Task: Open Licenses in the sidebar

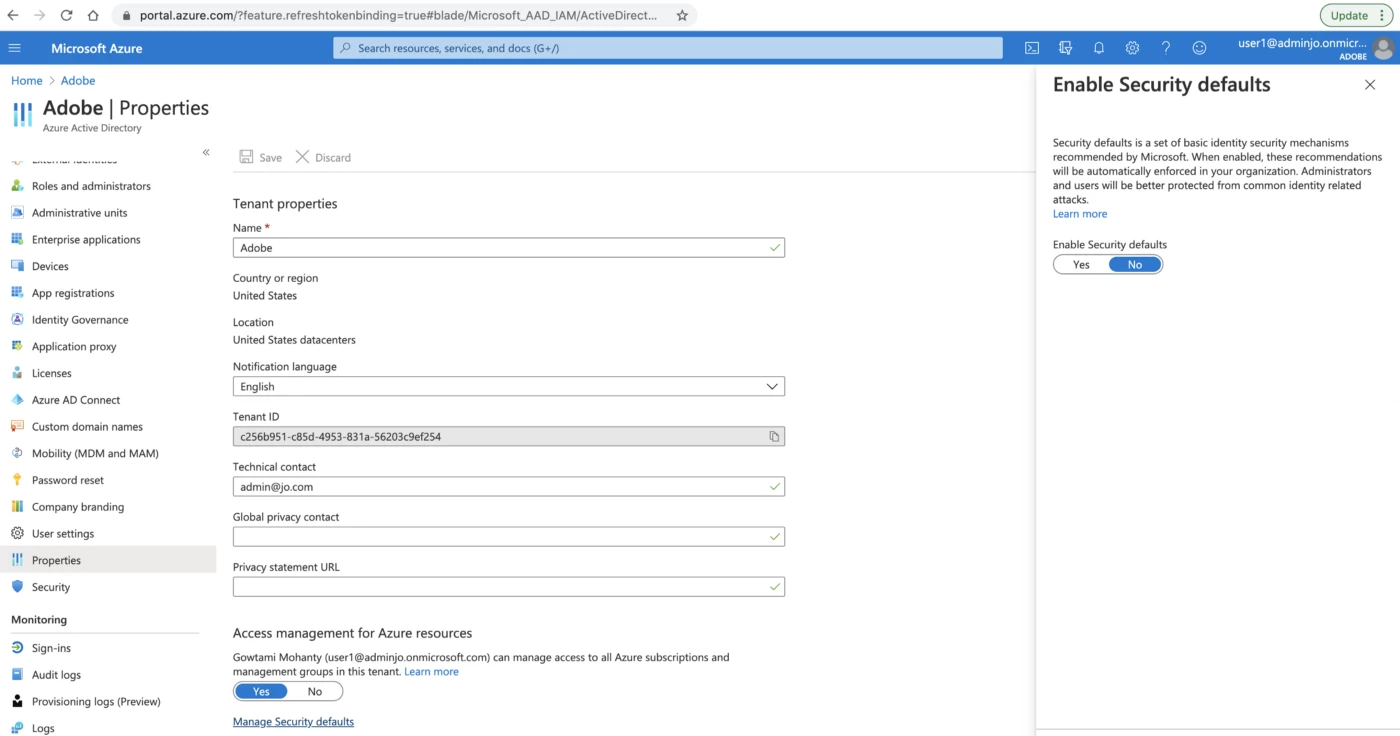Action: [52, 373]
